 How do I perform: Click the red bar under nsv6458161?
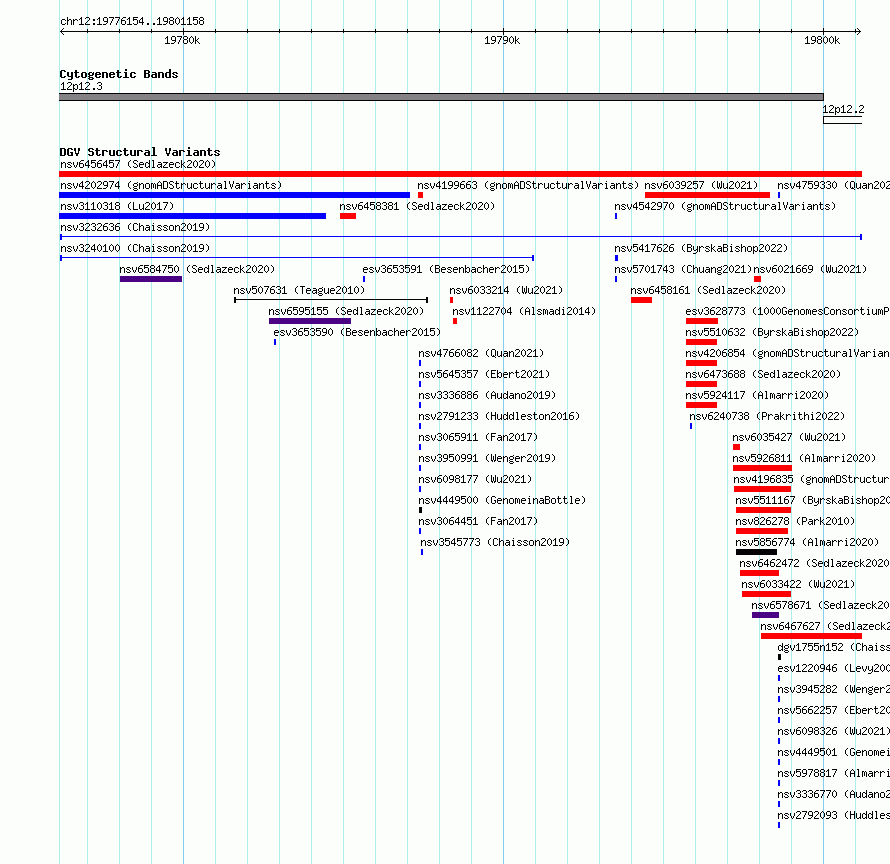point(641,300)
